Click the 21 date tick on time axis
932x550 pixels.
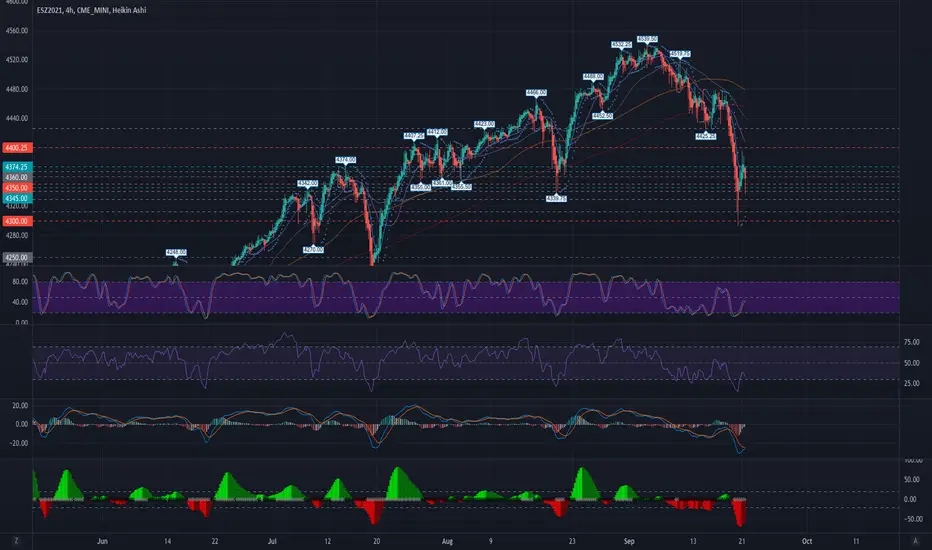tap(742, 541)
